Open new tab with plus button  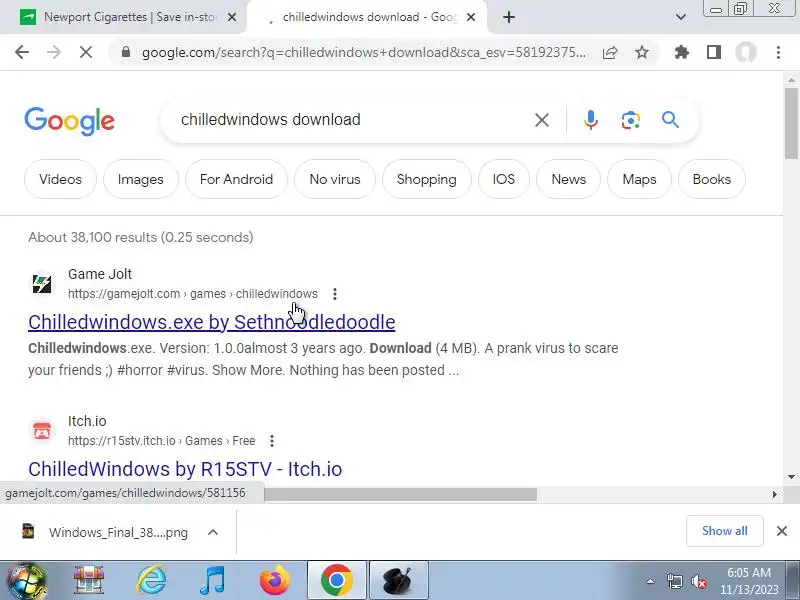tap(509, 17)
